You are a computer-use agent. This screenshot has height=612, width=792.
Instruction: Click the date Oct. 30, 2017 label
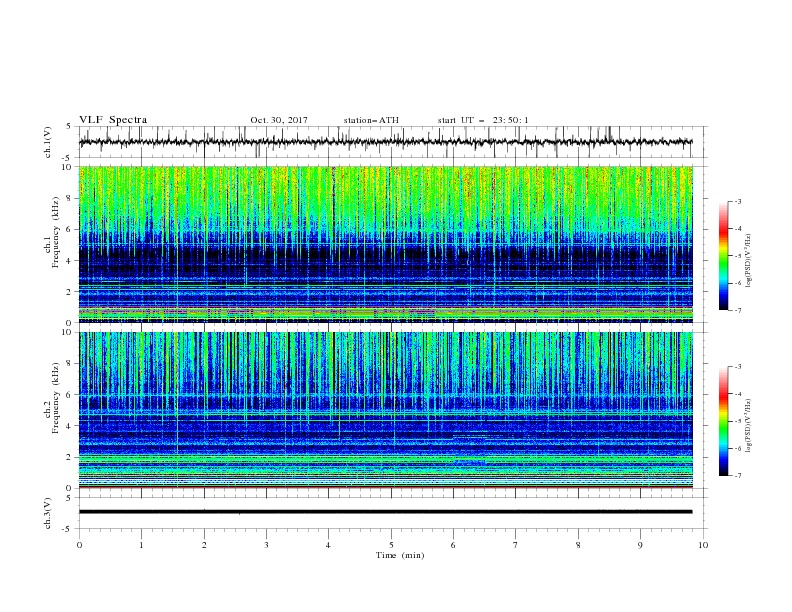pyautogui.click(x=279, y=120)
